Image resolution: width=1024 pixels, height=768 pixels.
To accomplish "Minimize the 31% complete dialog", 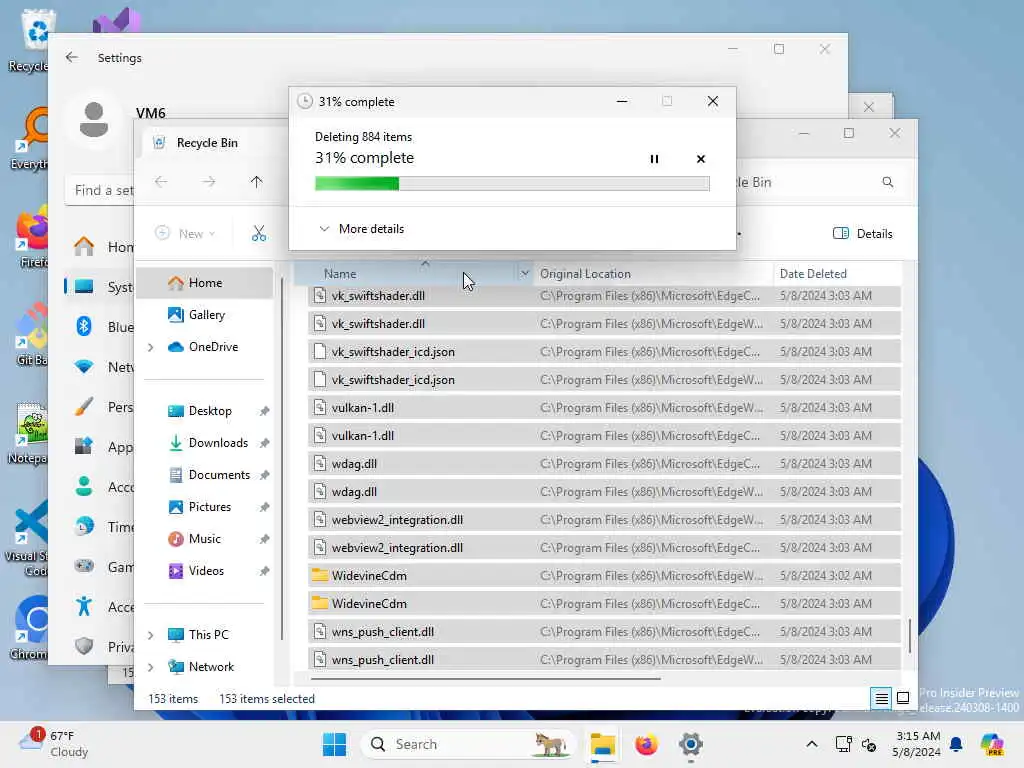I will coord(622,101).
